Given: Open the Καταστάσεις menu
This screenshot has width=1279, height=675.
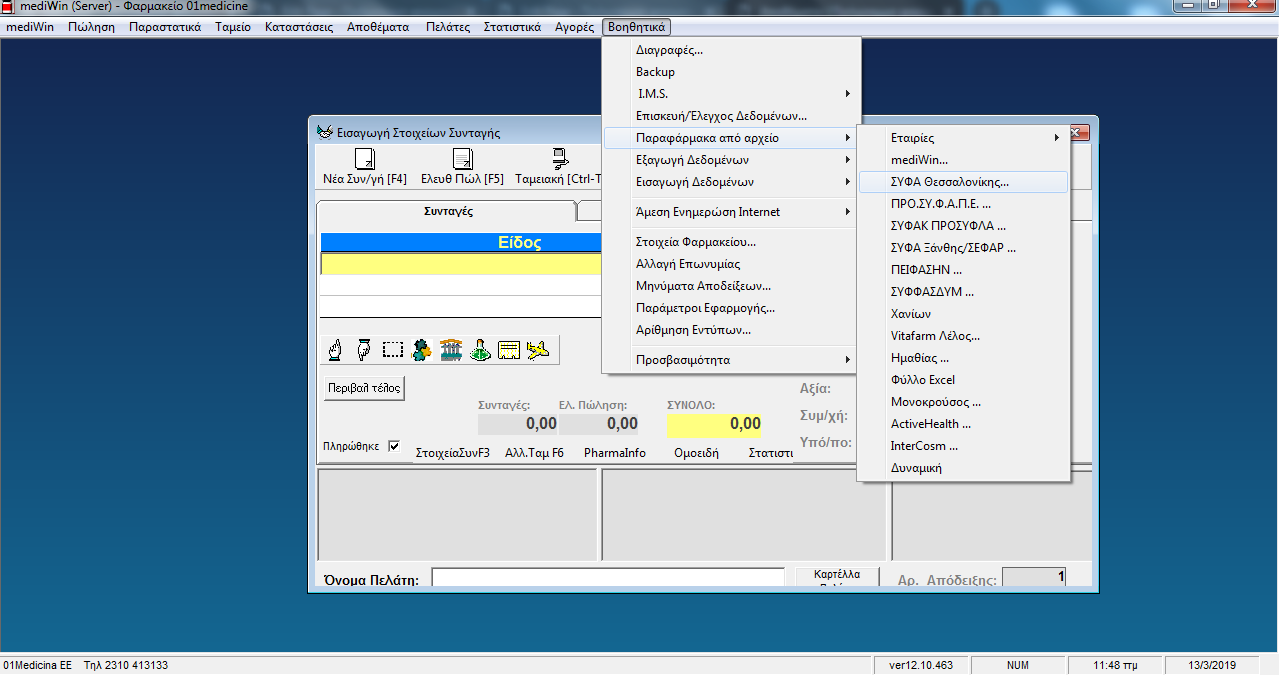Looking at the screenshot, I should coord(299,27).
